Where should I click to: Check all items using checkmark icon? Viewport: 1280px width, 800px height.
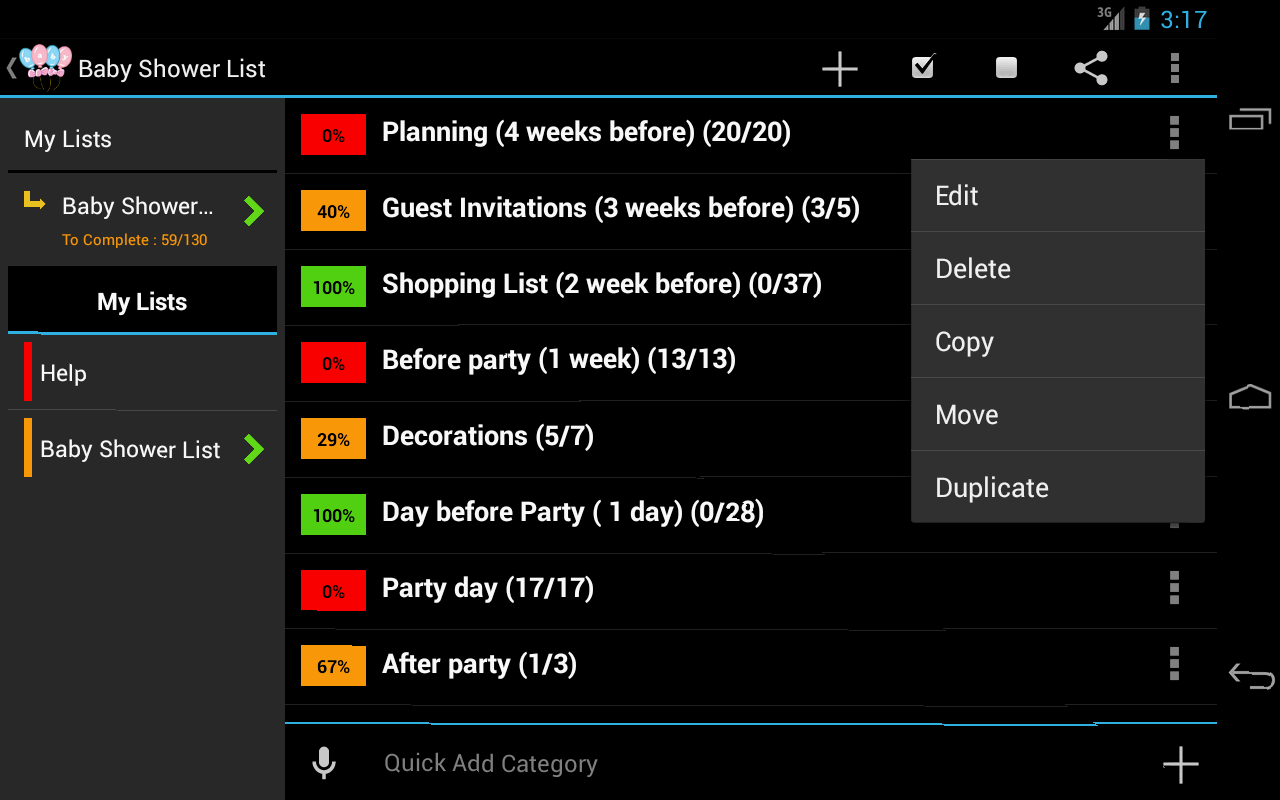click(923, 68)
